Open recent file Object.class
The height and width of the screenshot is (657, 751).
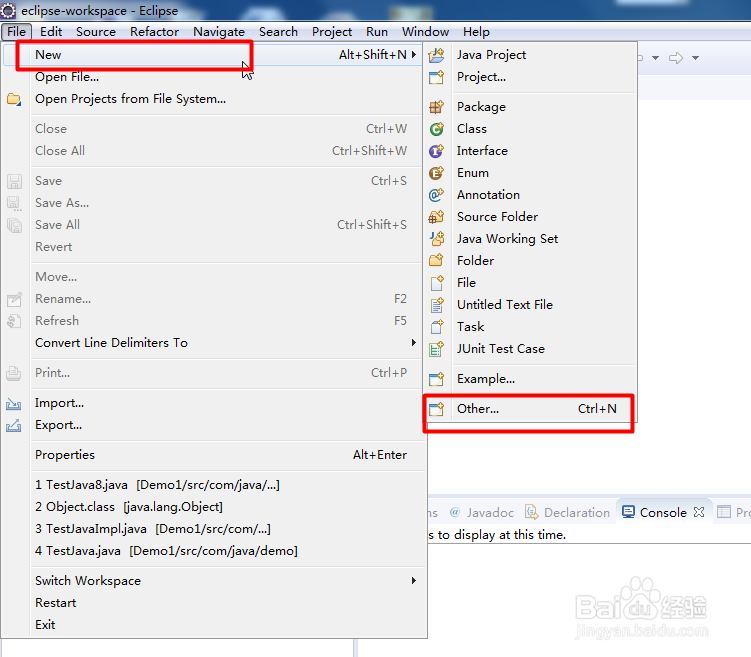214,507
